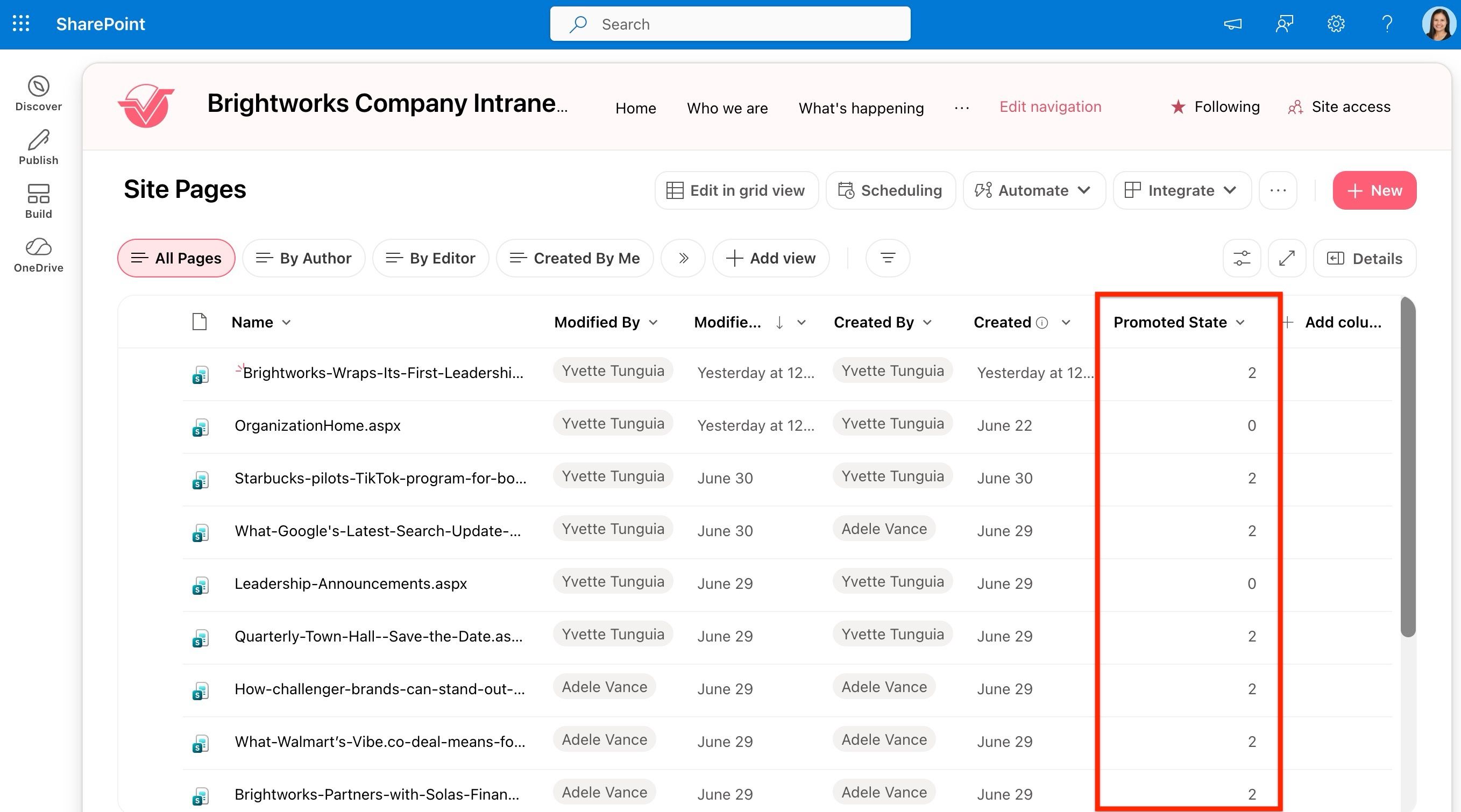Open Leadership-Announcements.aspx page
This screenshot has height=812, width=1461.
click(x=351, y=583)
